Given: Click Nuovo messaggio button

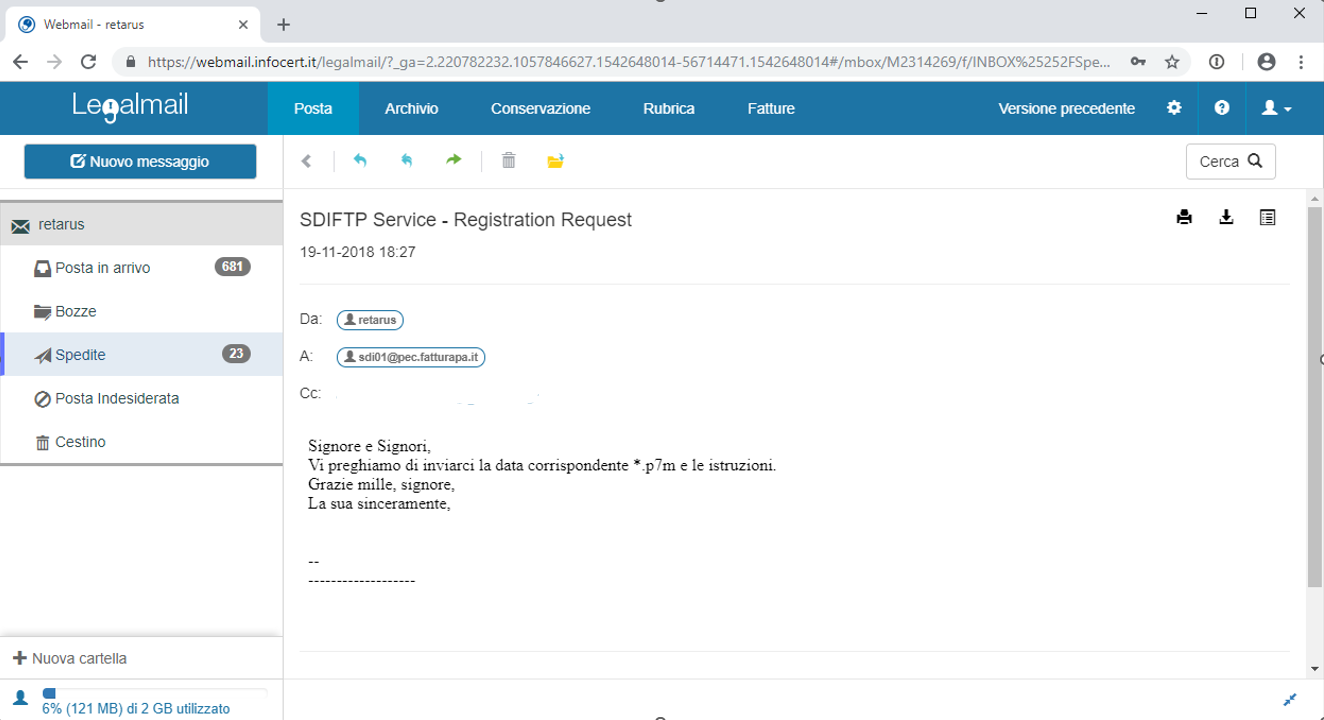Looking at the screenshot, I should tap(140, 162).
